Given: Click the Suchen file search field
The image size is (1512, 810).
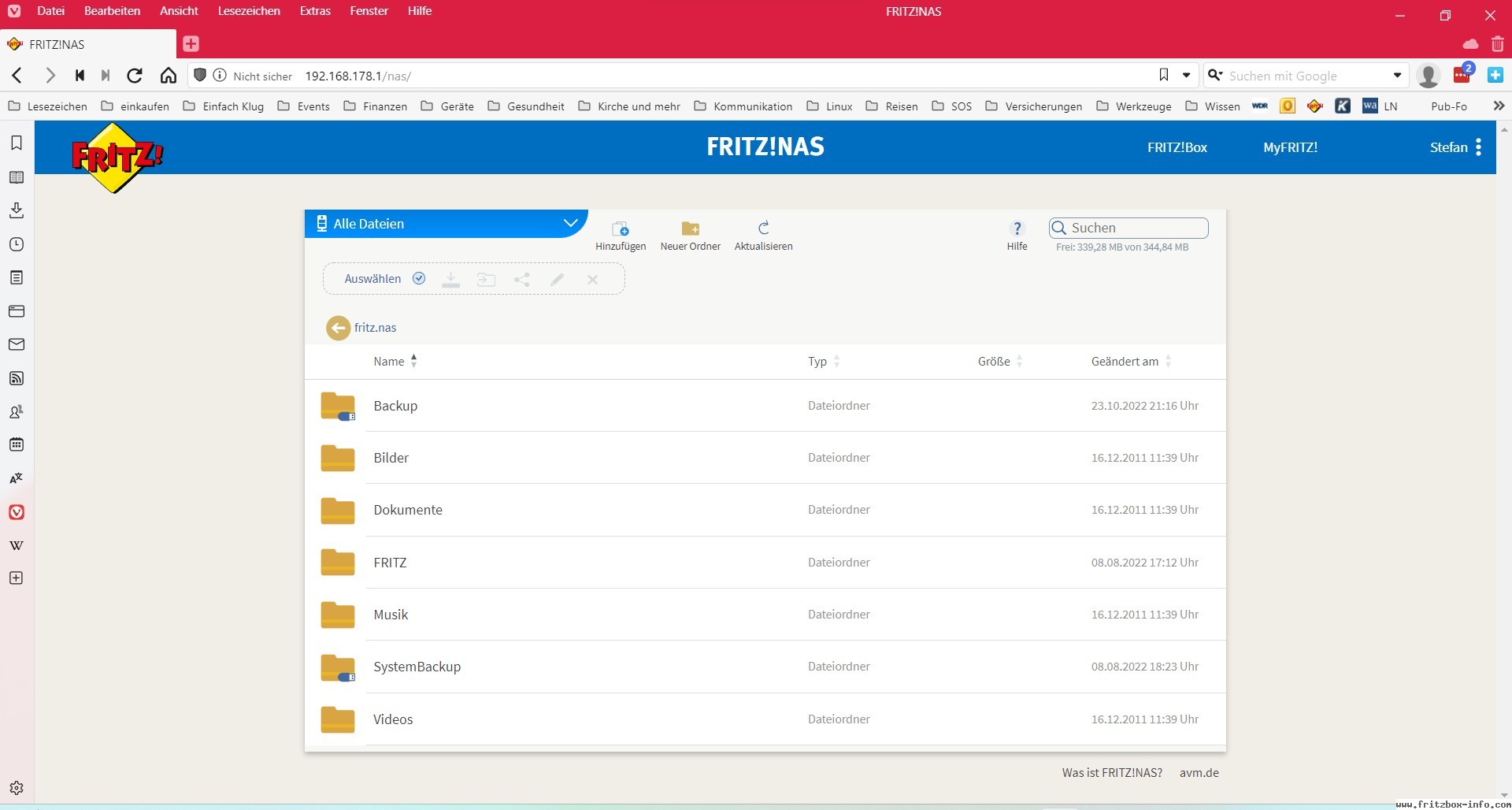Looking at the screenshot, I should point(1128,228).
